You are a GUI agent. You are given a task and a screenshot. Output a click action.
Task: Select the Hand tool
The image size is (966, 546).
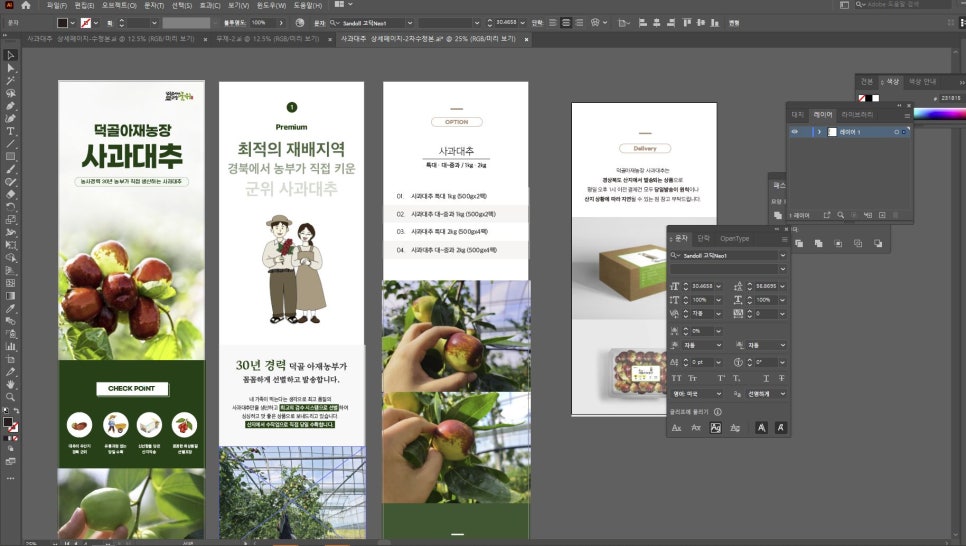[10, 385]
